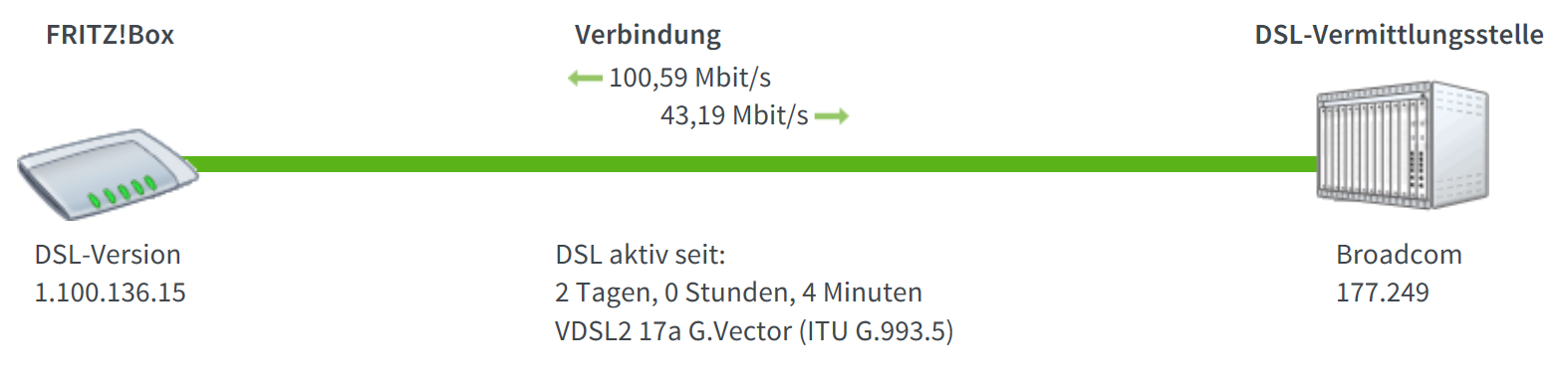Click the VDSL2 17a G.Vector text

pyautogui.click(x=673, y=330)
